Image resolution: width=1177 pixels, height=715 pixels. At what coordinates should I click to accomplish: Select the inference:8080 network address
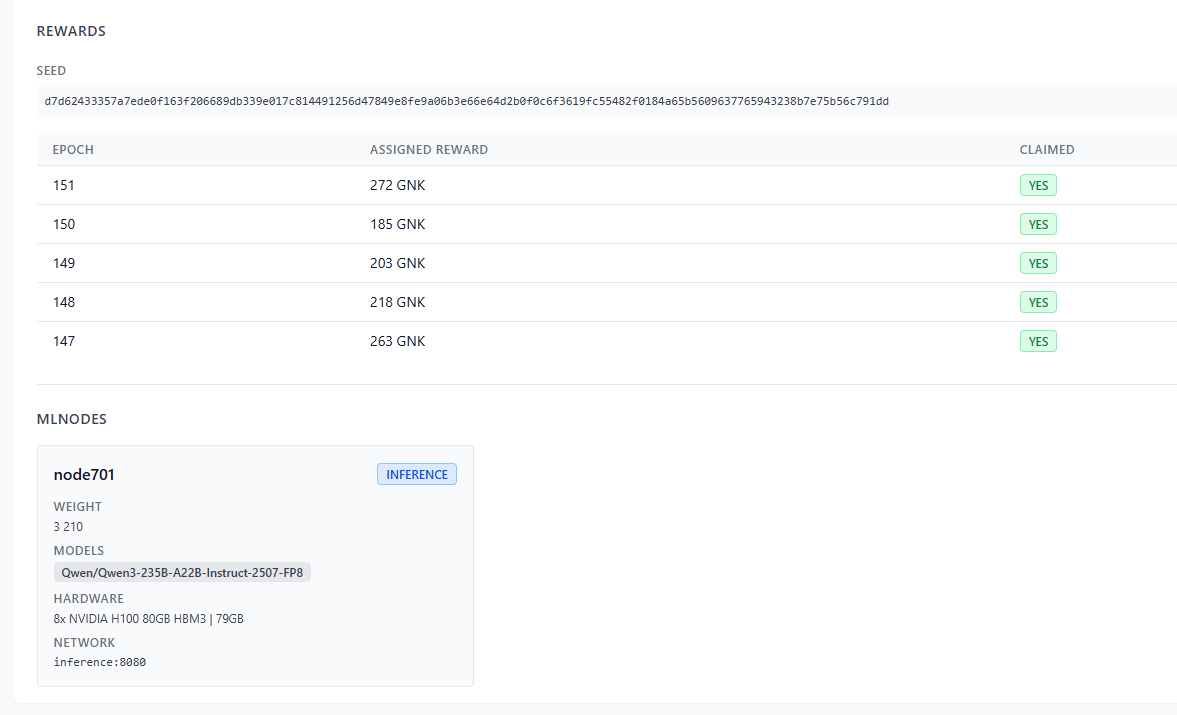point(99,662)
